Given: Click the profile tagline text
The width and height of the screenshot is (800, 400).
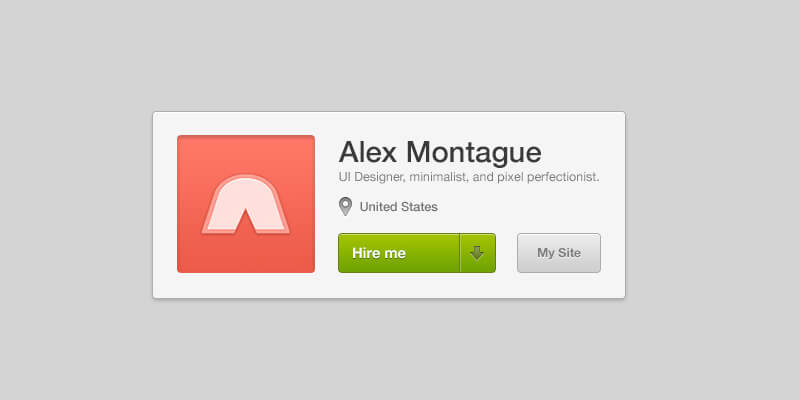Looking at the screenshot, I should pos(469,177).
